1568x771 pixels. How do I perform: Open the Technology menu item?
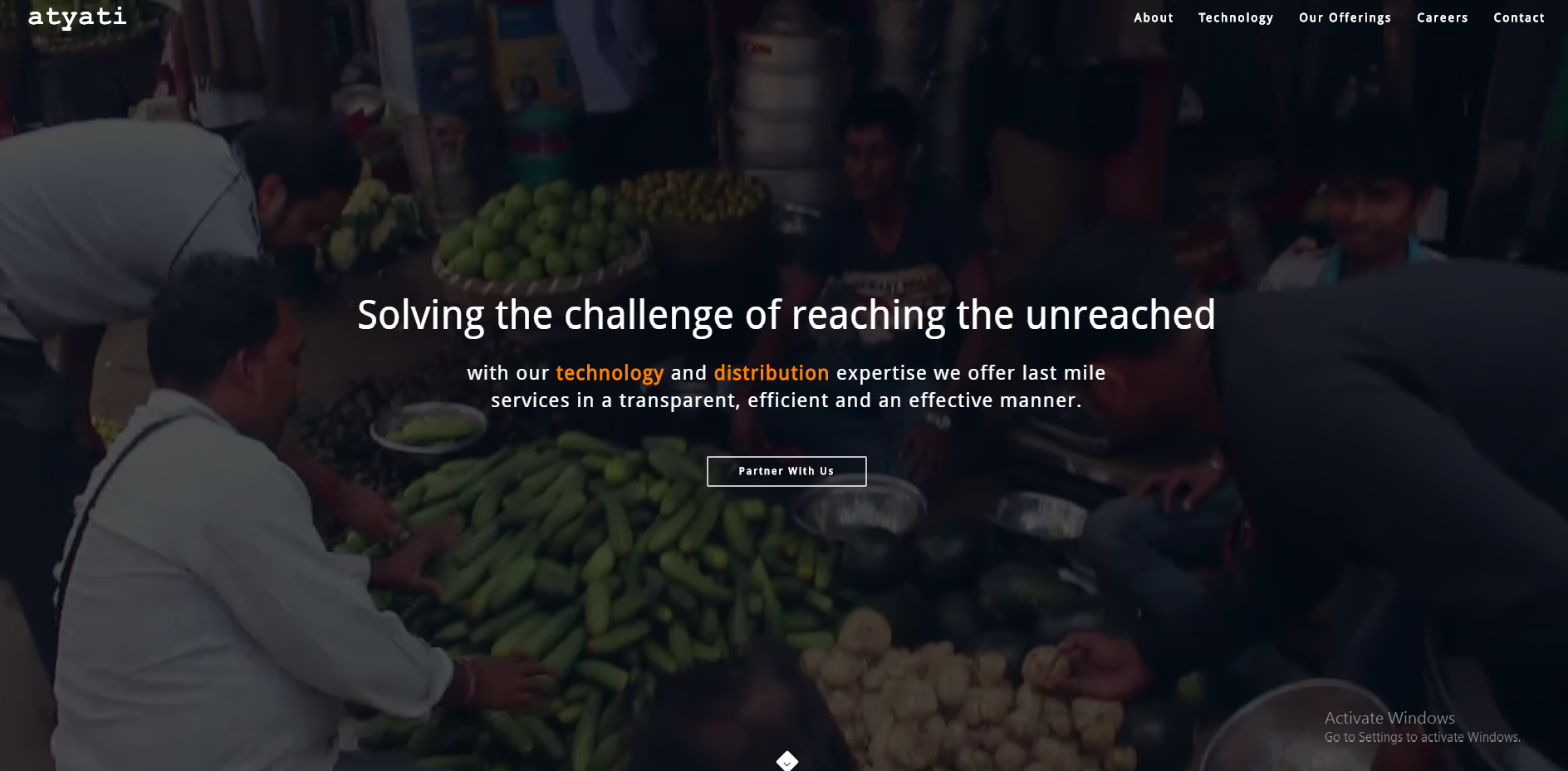(1236, 18)
